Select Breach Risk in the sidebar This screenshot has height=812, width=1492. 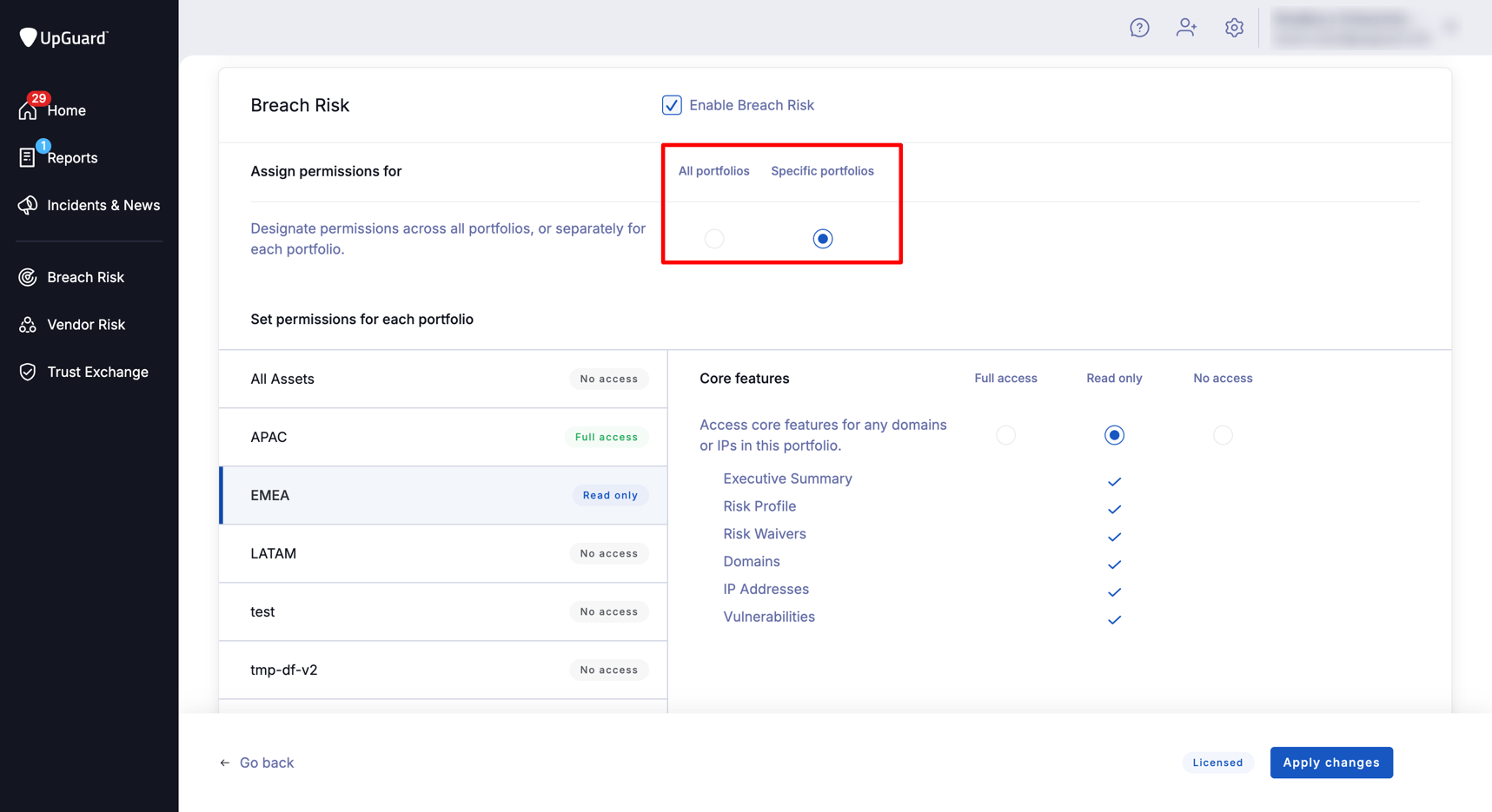pos(84,276)
